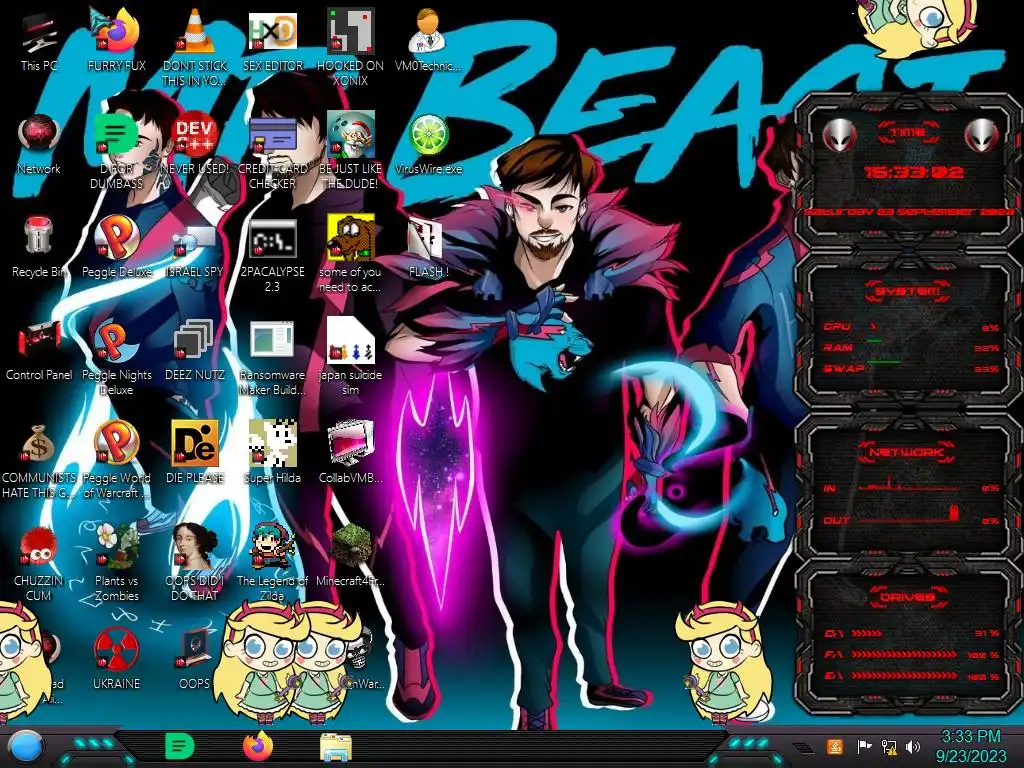Open the Control Panel desktop icon
This screenshot has height=768, width=1024.
[39, 351]
